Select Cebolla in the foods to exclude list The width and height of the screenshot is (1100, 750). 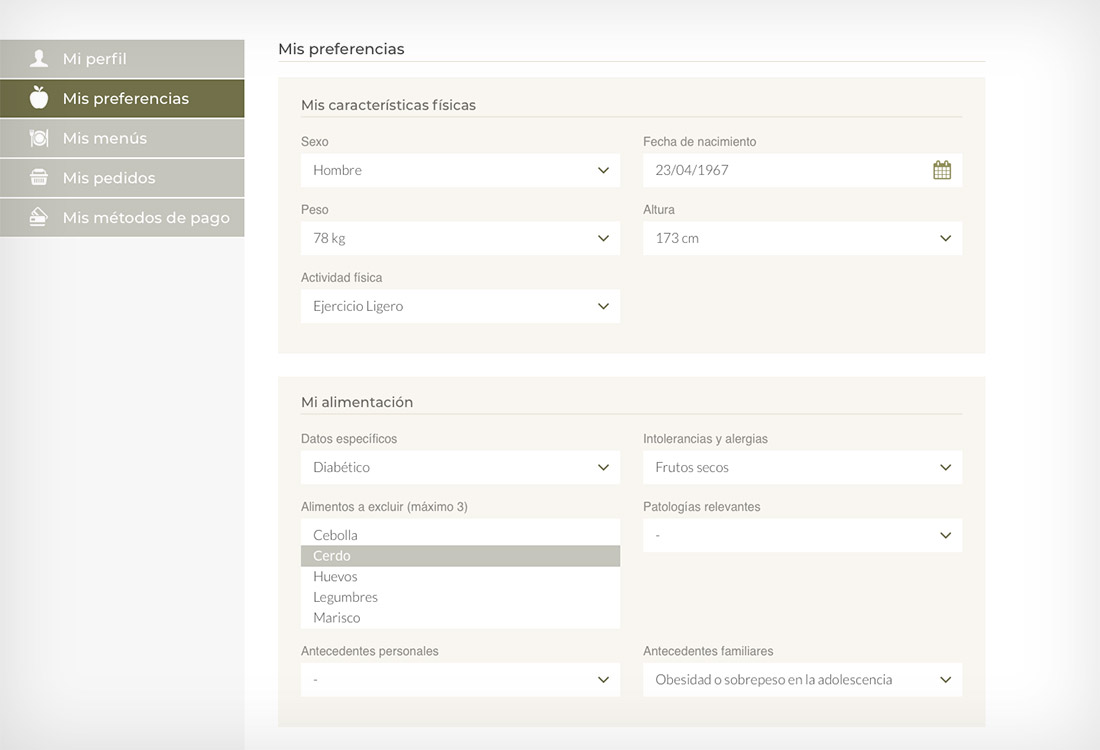point(336,535)
